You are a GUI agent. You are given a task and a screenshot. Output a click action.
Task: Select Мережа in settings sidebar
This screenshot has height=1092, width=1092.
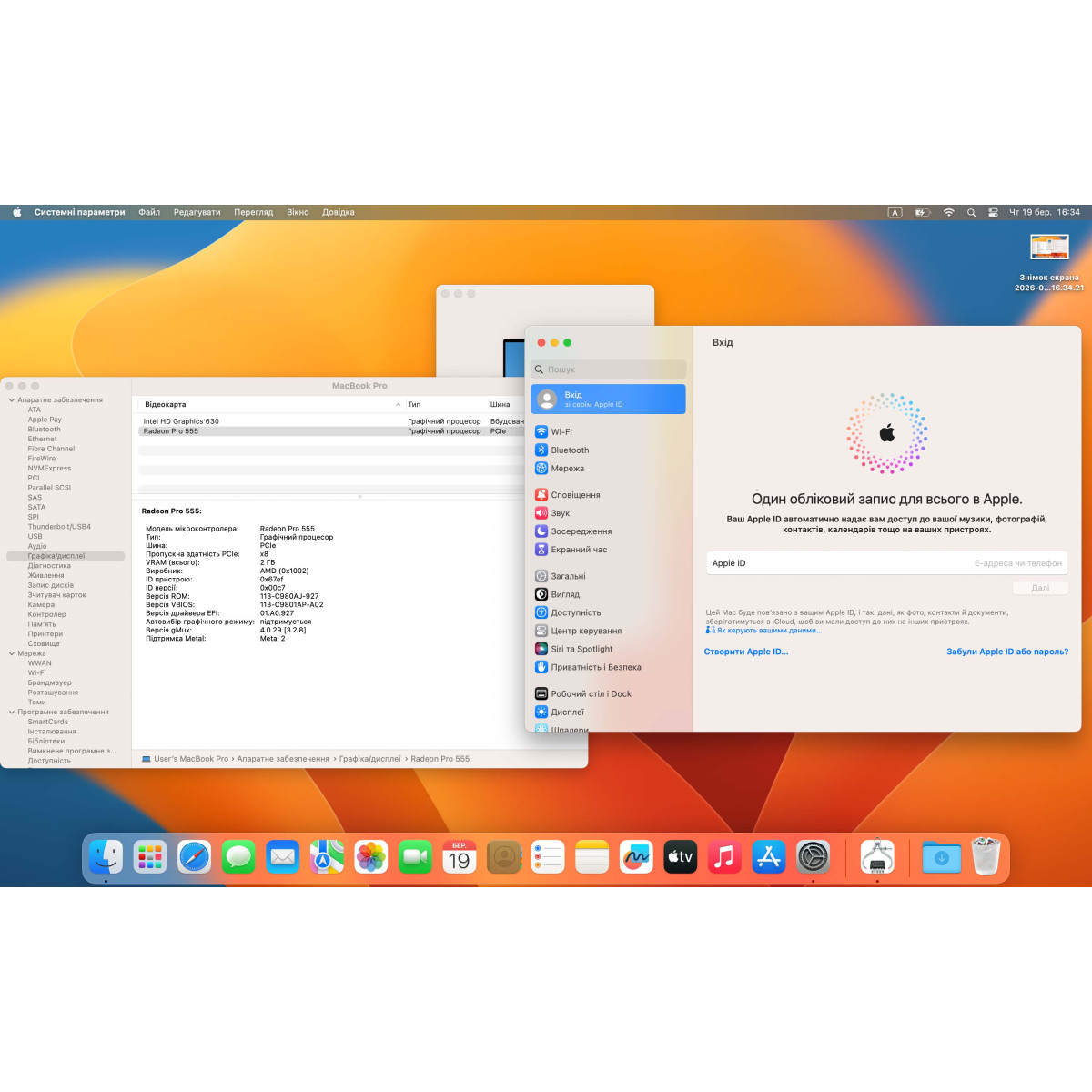[x=608, y=469]
